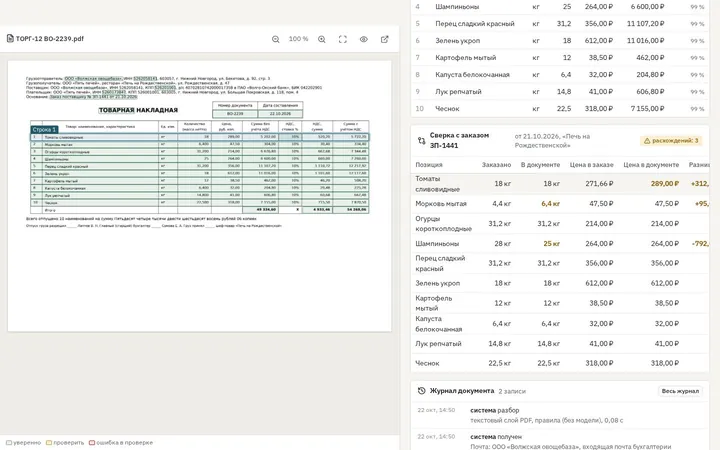
Task: Click the warning badge showing расхождений: 3
Action: [671, 141]
